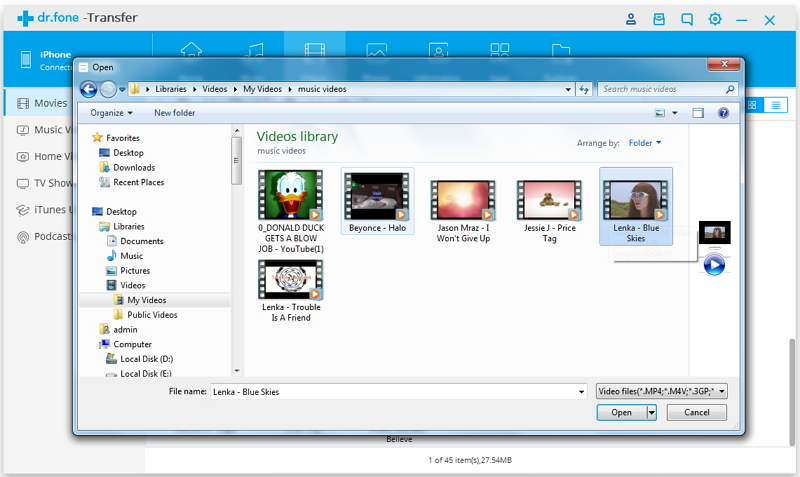This screenshot has width=800, height=477.
Task: Open Music library in navigation pane
Action: pos(124,256)
